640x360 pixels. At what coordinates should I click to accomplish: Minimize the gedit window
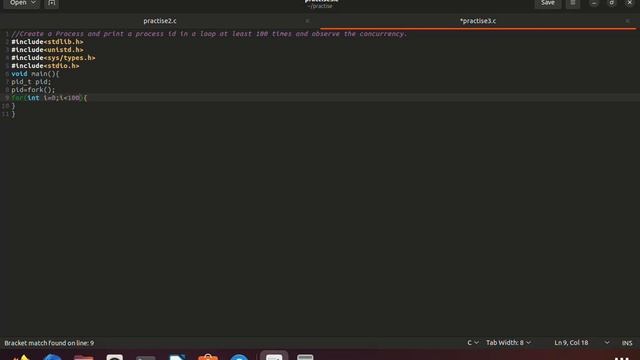(x=594, y=3)
